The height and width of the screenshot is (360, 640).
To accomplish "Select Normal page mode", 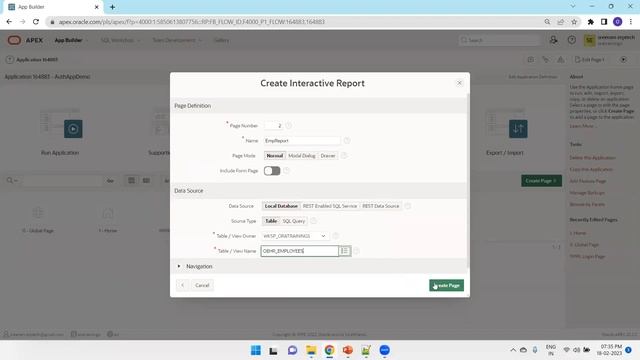I will tap(275, 156).
